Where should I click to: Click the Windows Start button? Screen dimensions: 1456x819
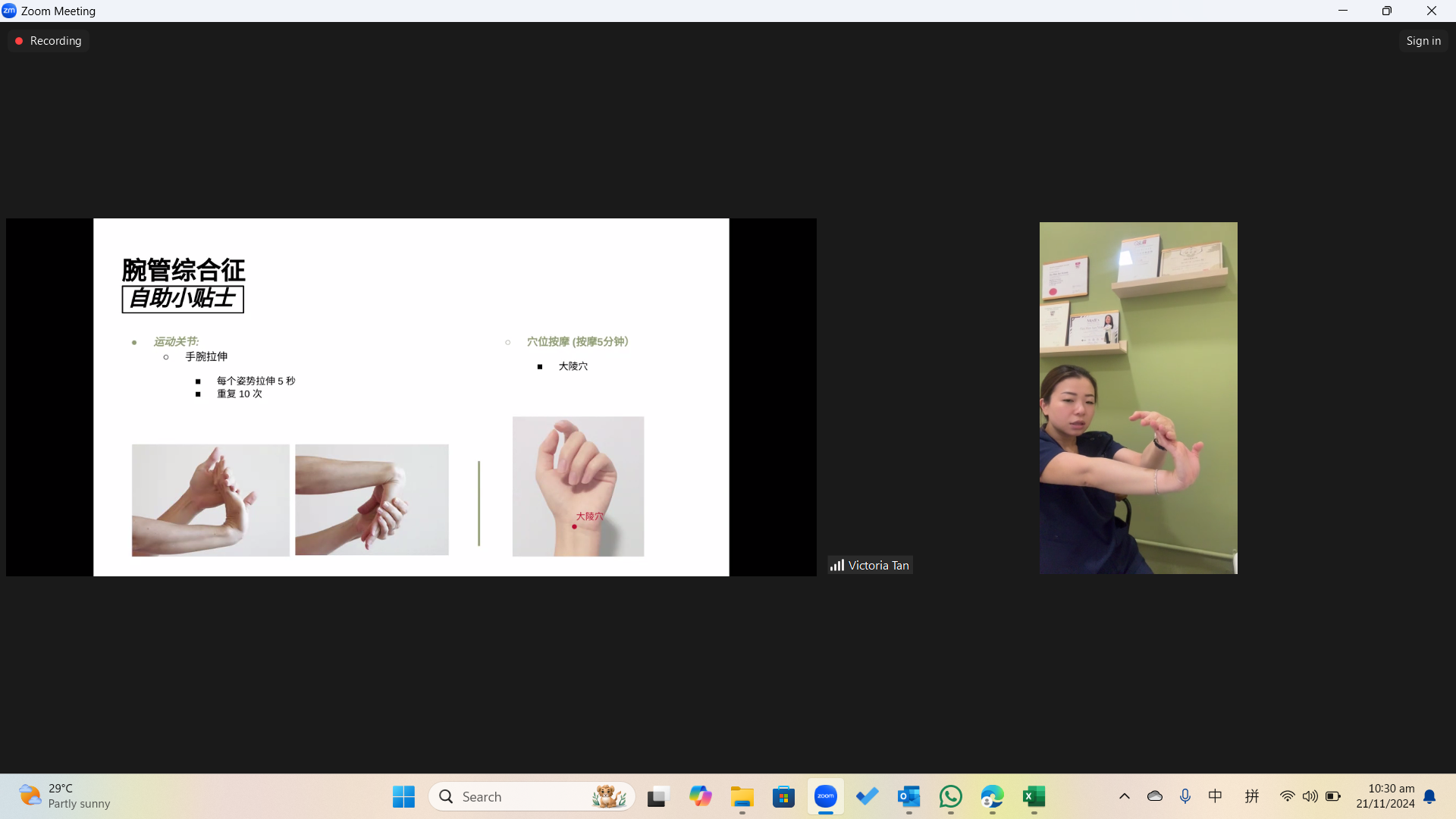pos(403,796)
